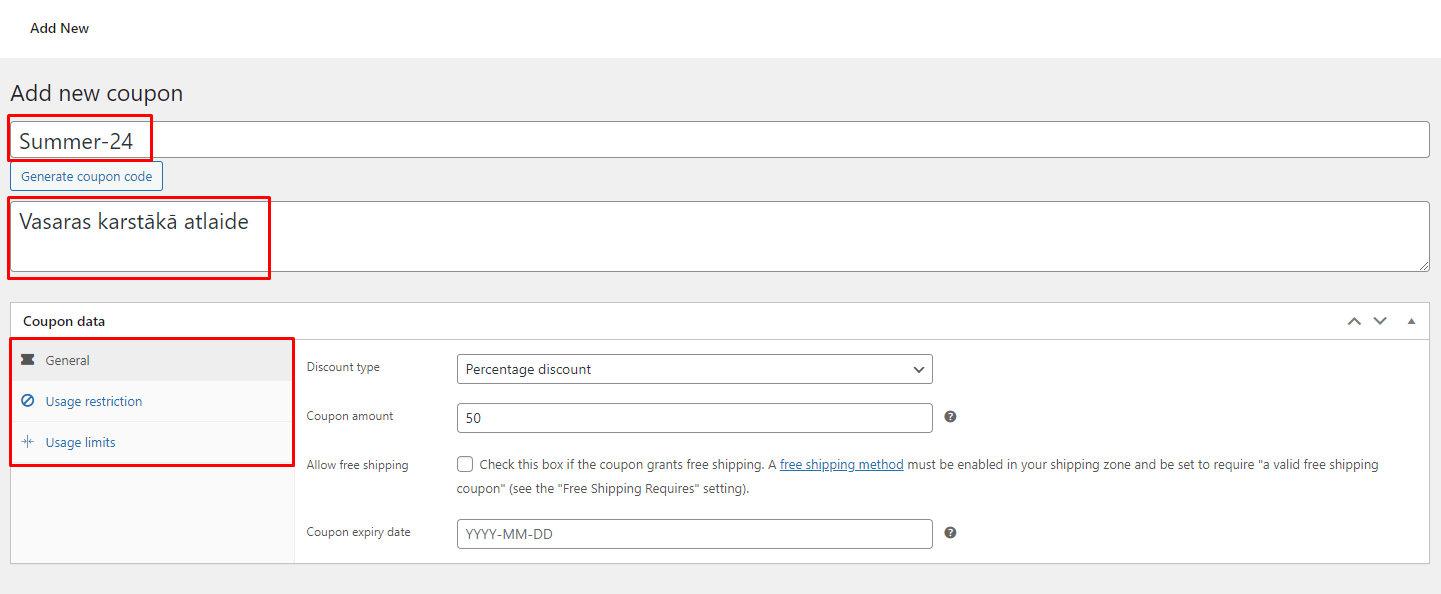1441x594 pixels.
Task: Follow the free shipping method link
Action: click(x=841, y=464)
